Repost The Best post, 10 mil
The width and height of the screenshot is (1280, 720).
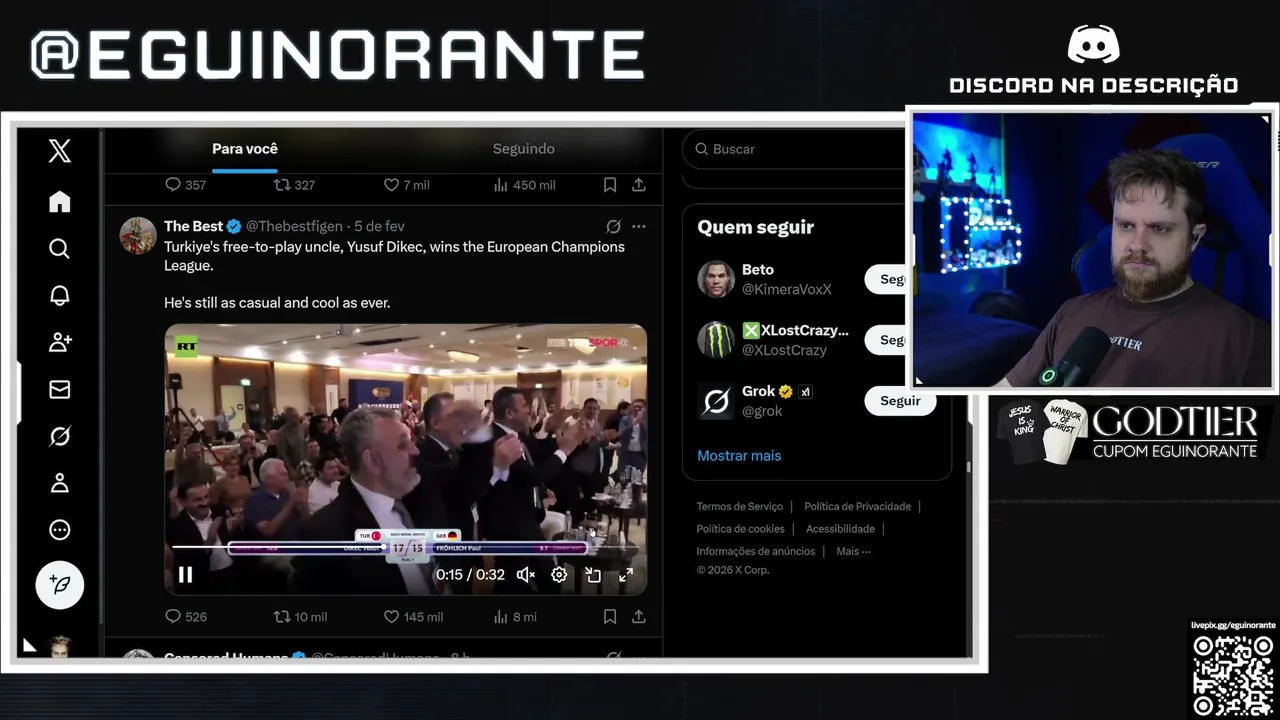point(300,617)
